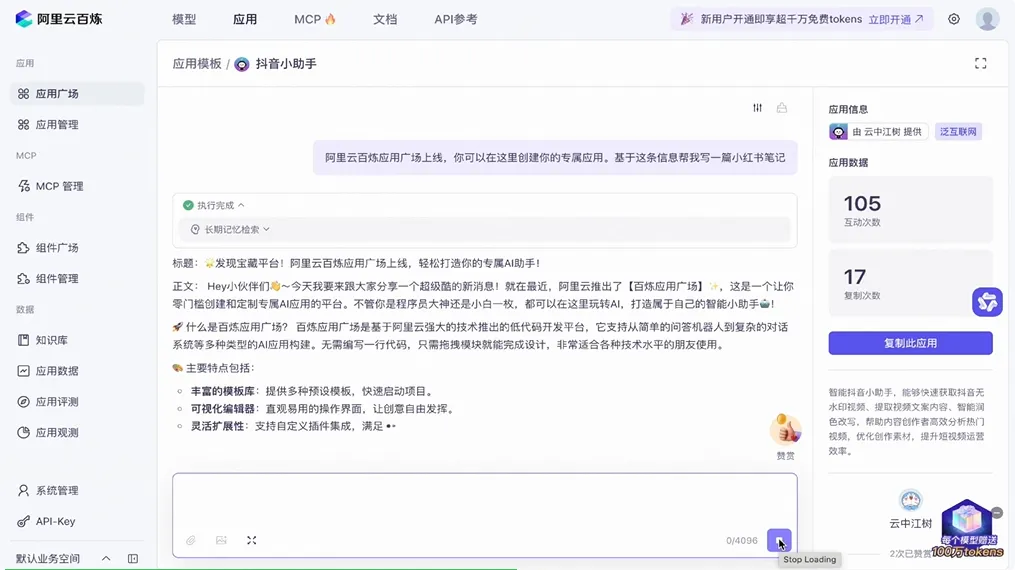Expand the input box with expand icon

[x=252, y=540]
